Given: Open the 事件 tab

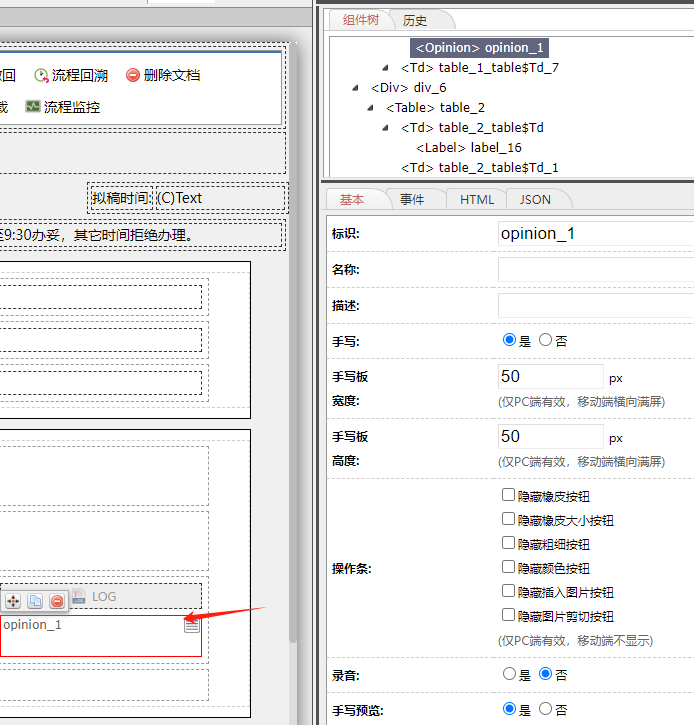Looking at the screenshot, I should point(412,199).
